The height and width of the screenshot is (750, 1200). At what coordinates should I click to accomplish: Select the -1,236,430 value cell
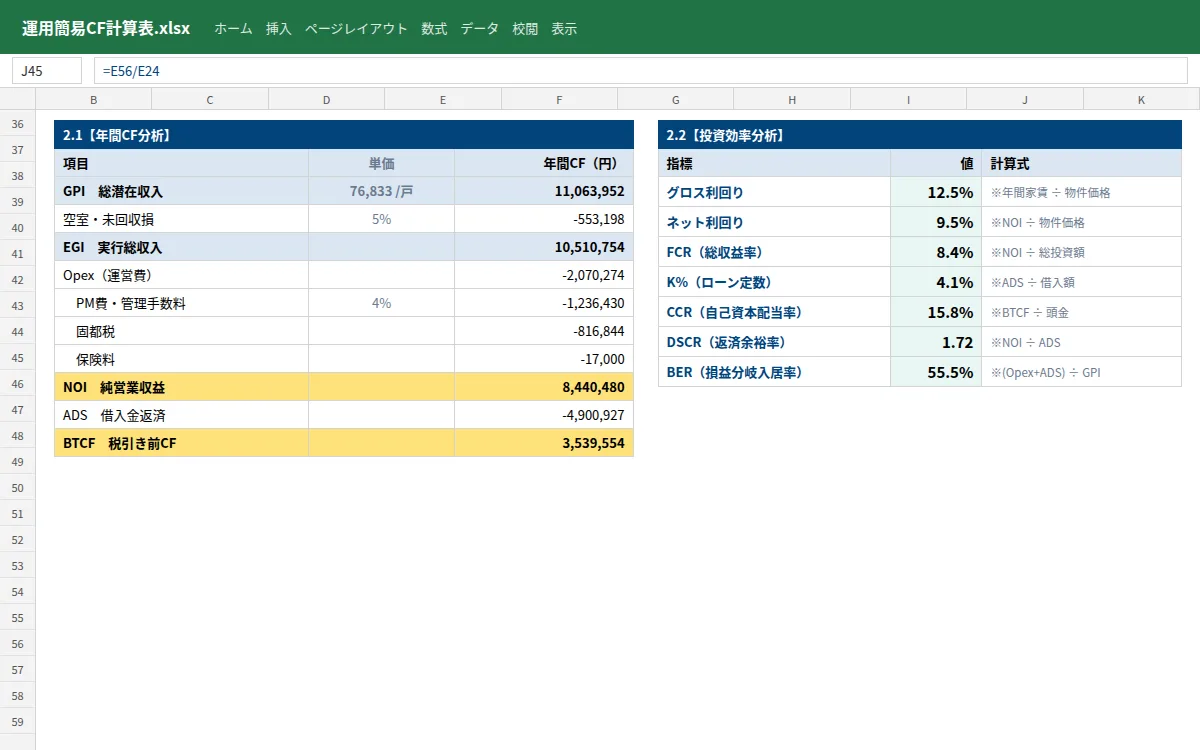544,303
